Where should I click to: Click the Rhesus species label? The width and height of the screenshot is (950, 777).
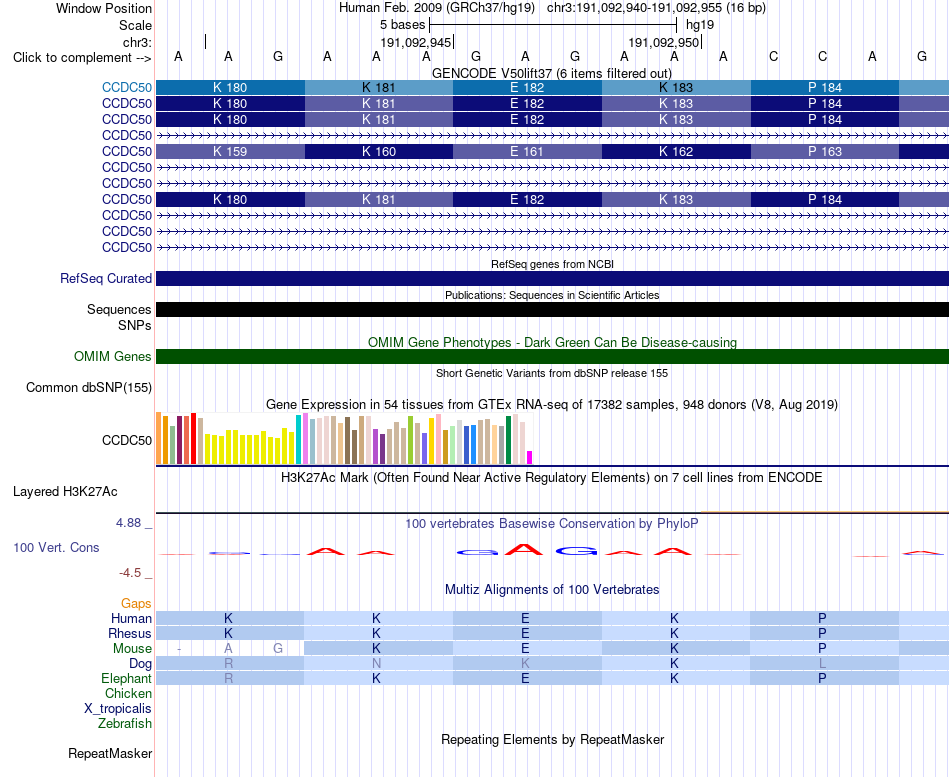pyautogui.click(x=130, y=633)
